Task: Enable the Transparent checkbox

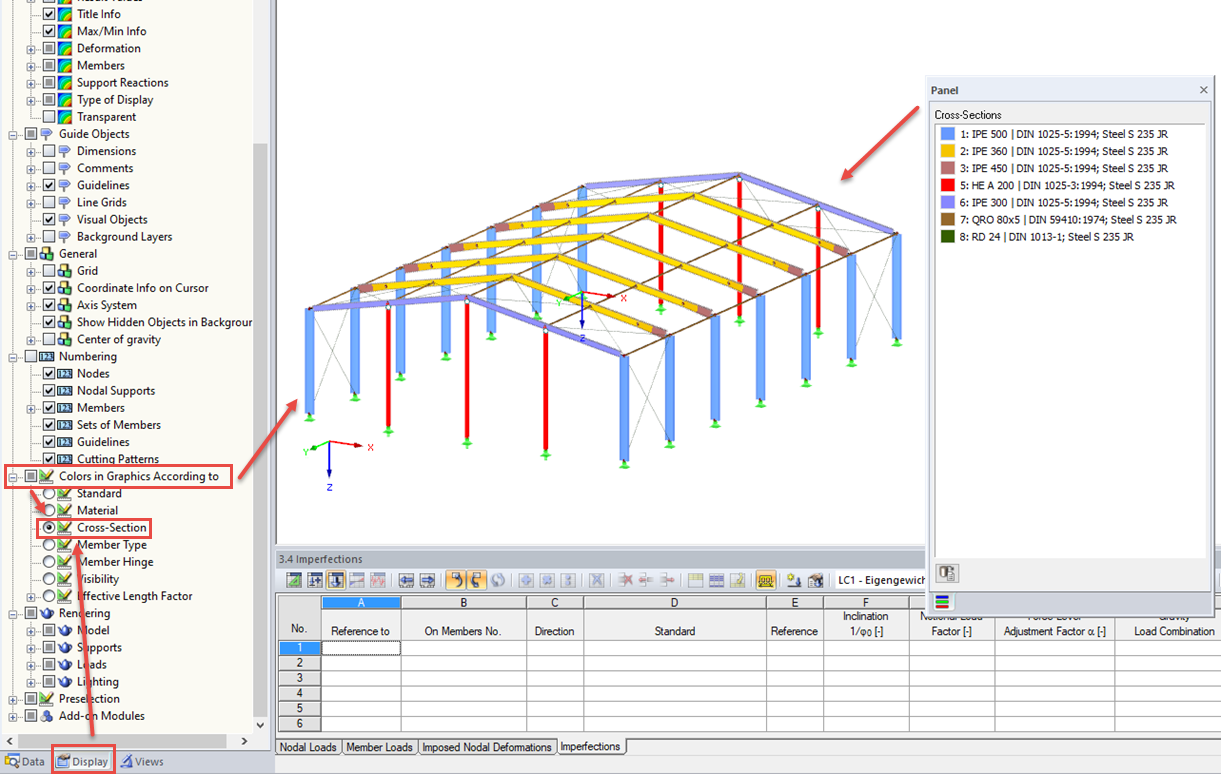Action: 49,117
